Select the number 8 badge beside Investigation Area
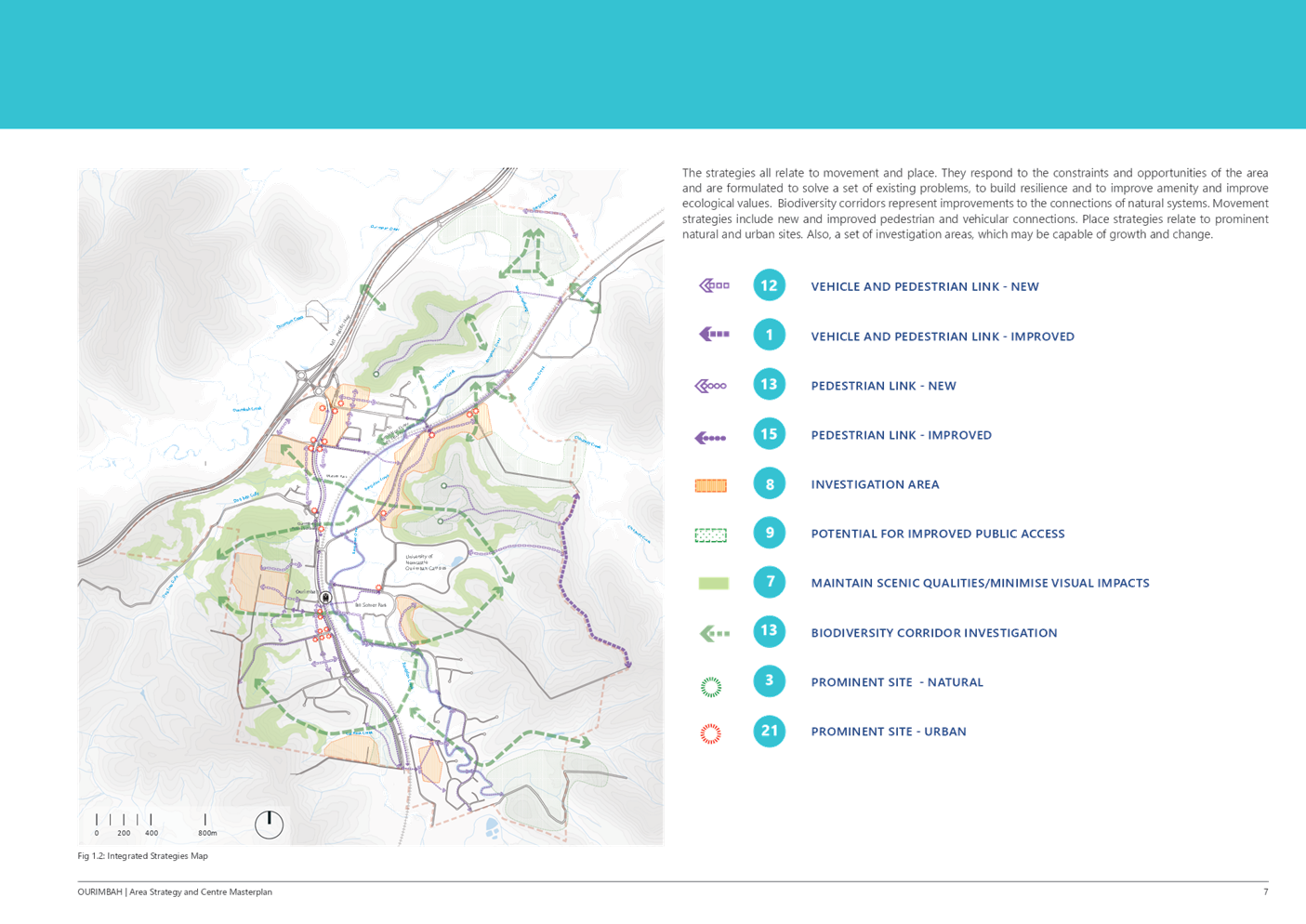Screen dimensions: 1306x924 769,483
